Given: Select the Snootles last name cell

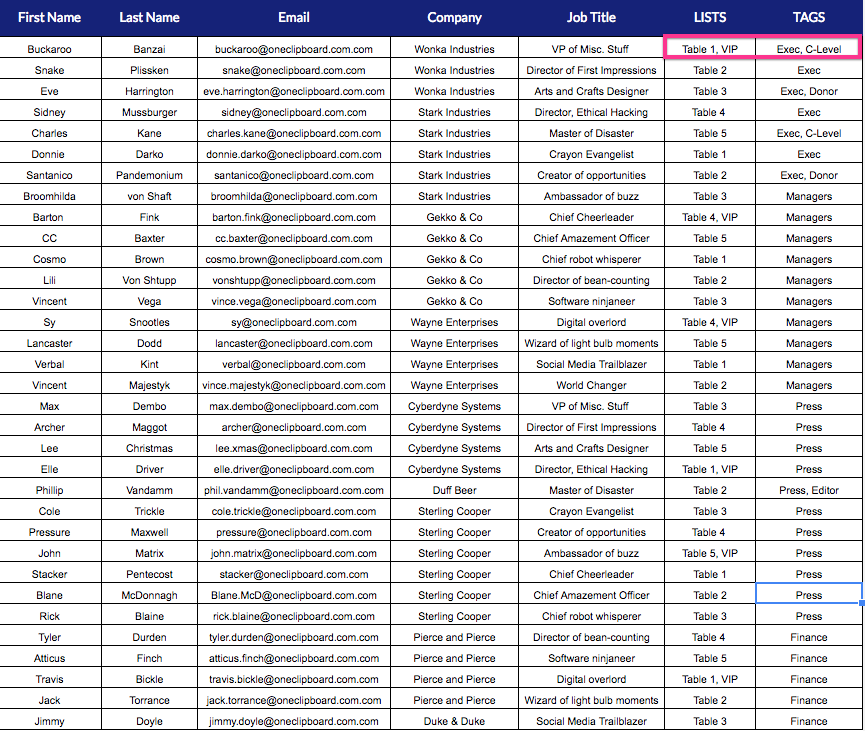Looking at the screenshot, I should pyautogui.click(x=149, y=322).
